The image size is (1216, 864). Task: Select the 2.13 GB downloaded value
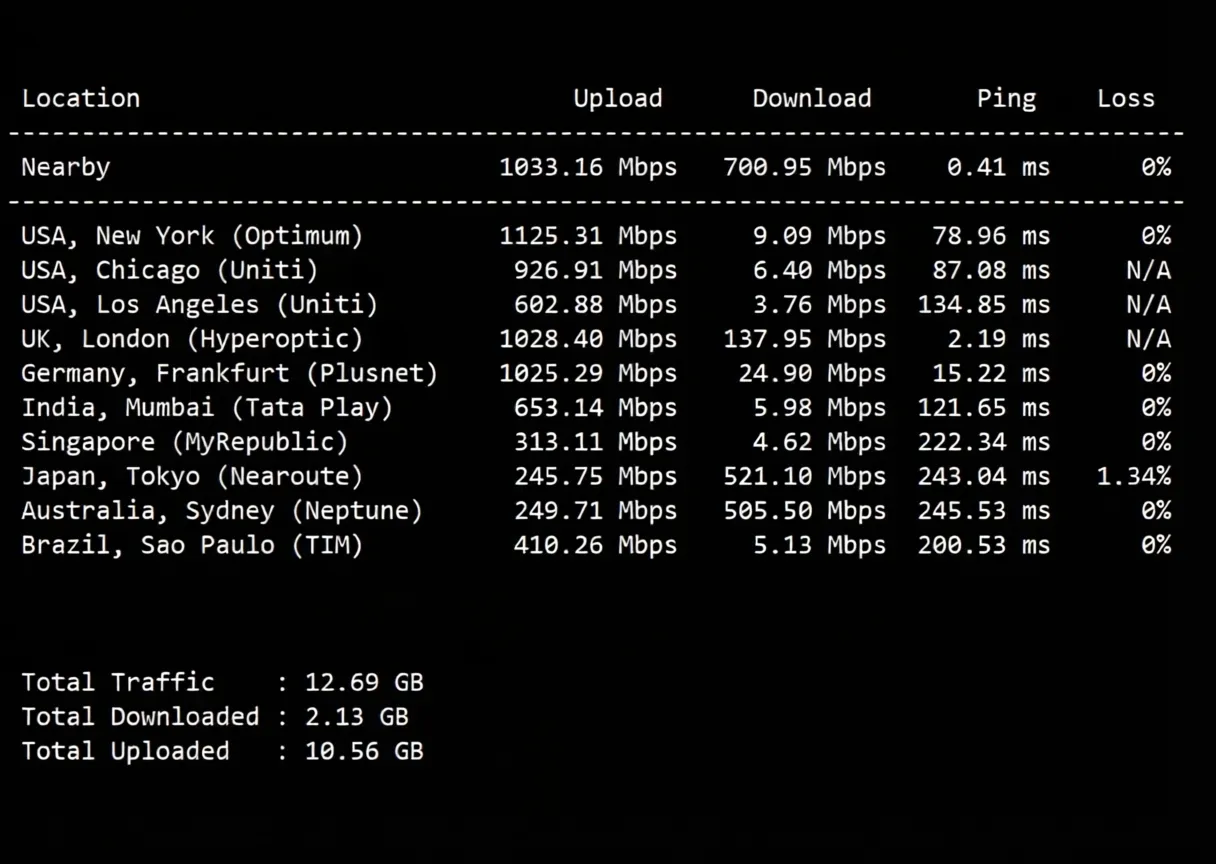point(357,716)
